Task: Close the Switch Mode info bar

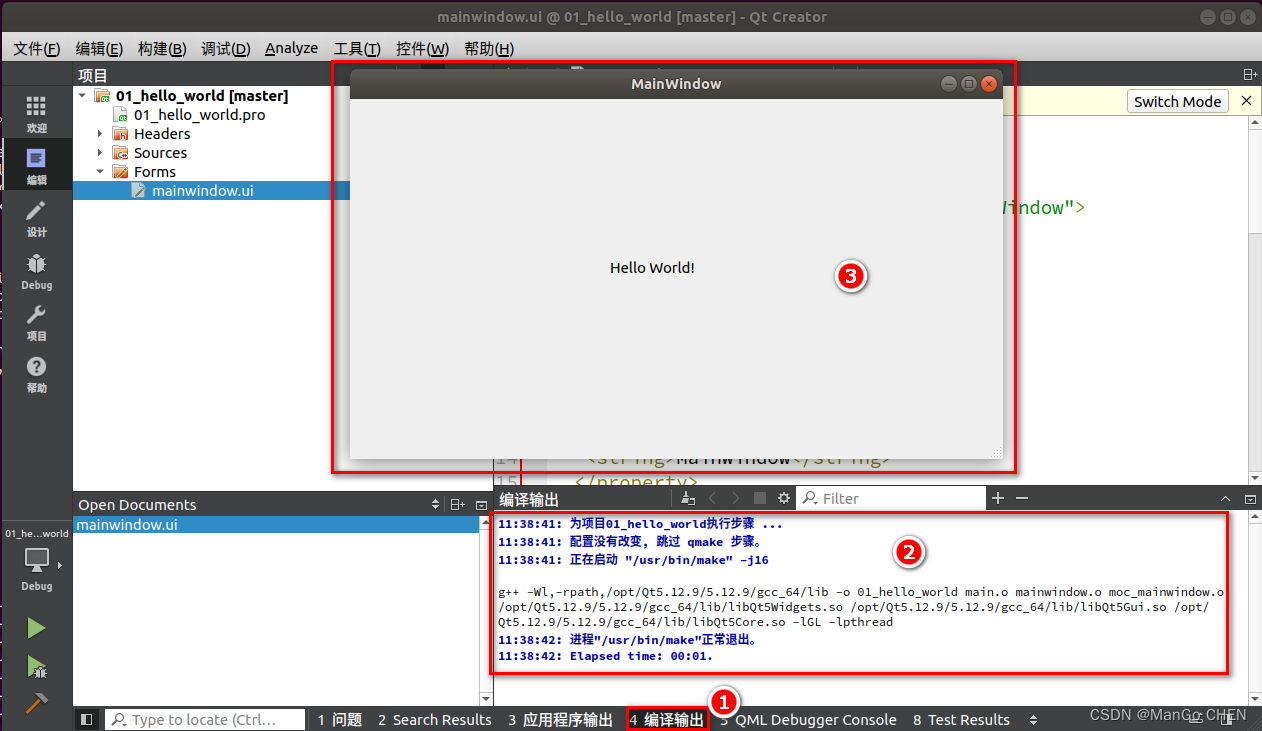Action: coord(1246,101)
